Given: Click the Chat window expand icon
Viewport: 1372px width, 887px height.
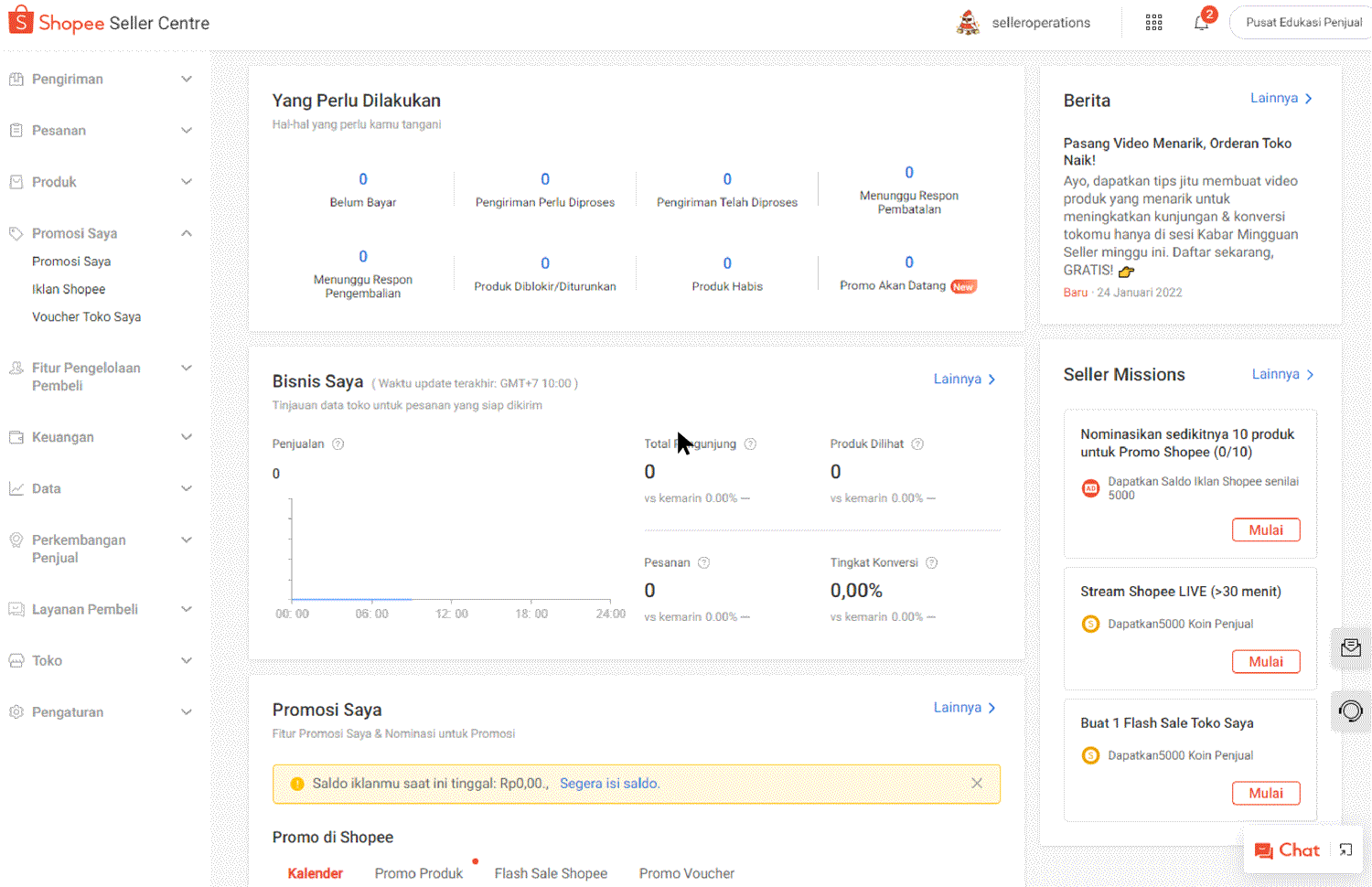Looking at the screenshot, I should (x=1345, y=850).
